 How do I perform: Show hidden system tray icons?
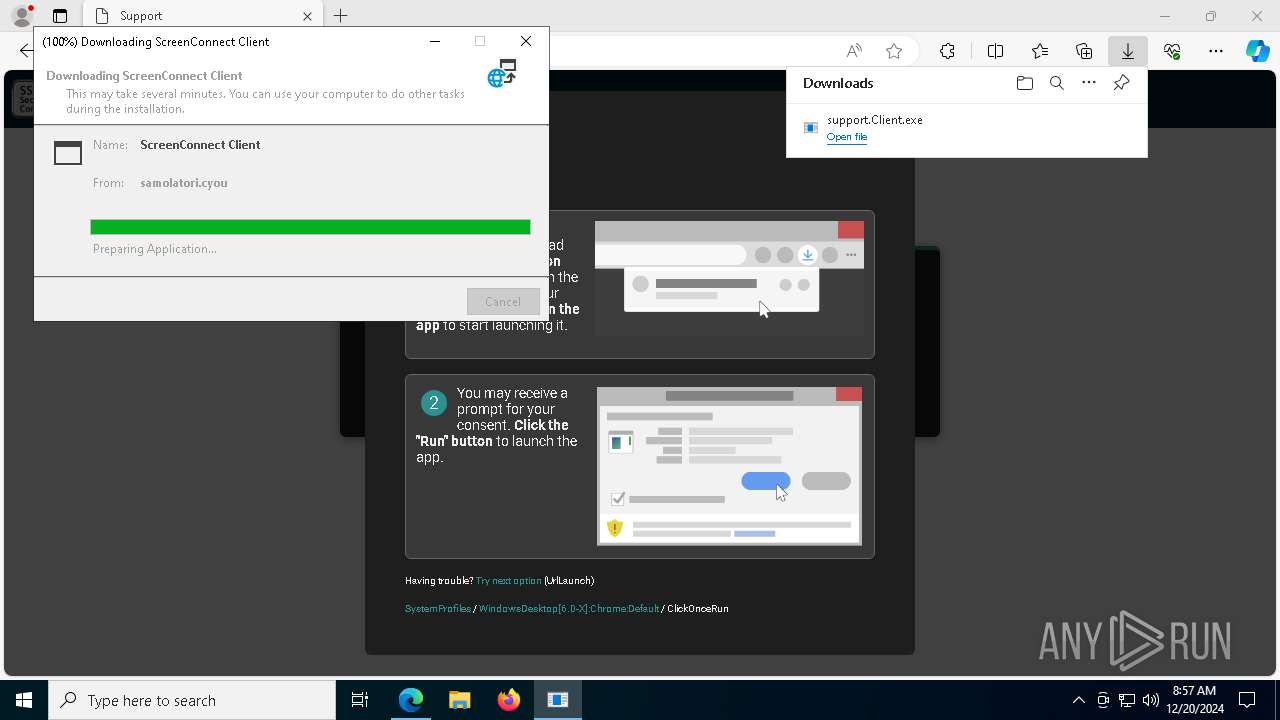pos(1078,700)
